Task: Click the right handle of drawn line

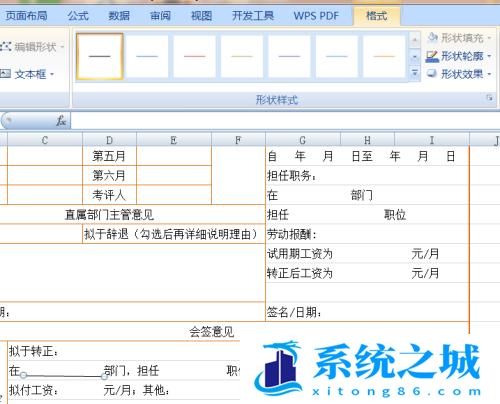Action: tap(104, 376)
